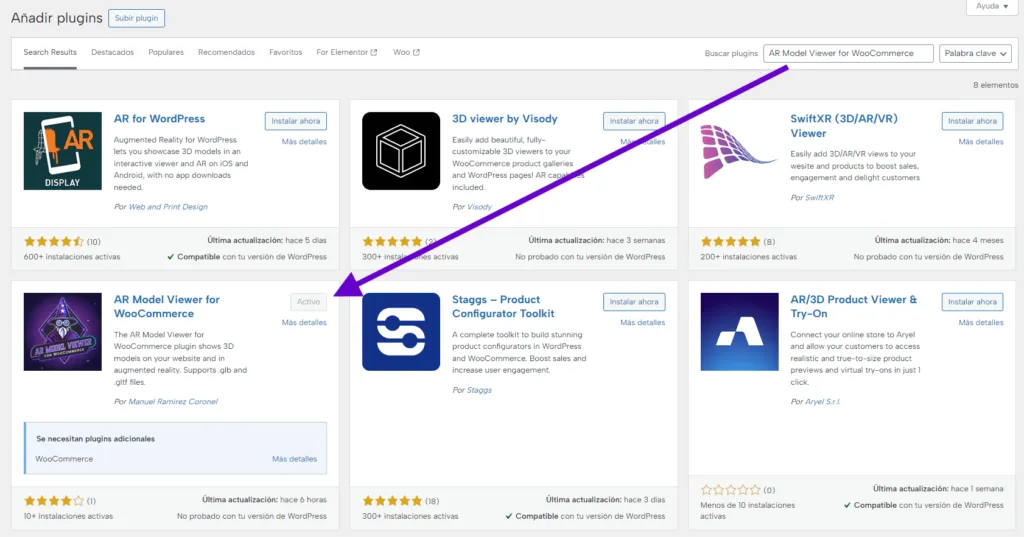Focus the Buscar plugins search field
Image resolution: width=1024 pixels, height=537 pixels.
point(848,54)
